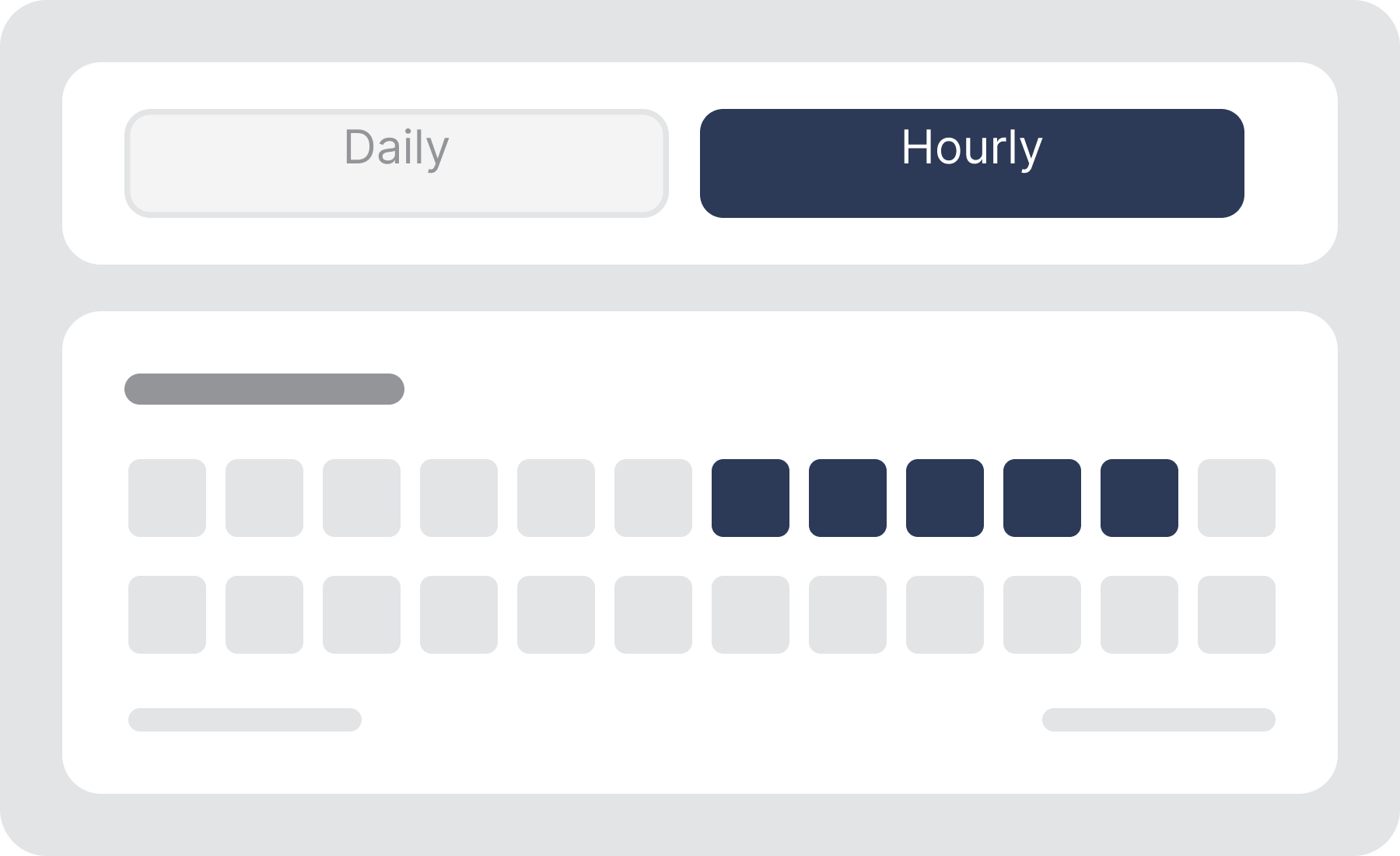
Task: Deselect the fourth dark blue hour block
Action: [x=1042, y=498]
